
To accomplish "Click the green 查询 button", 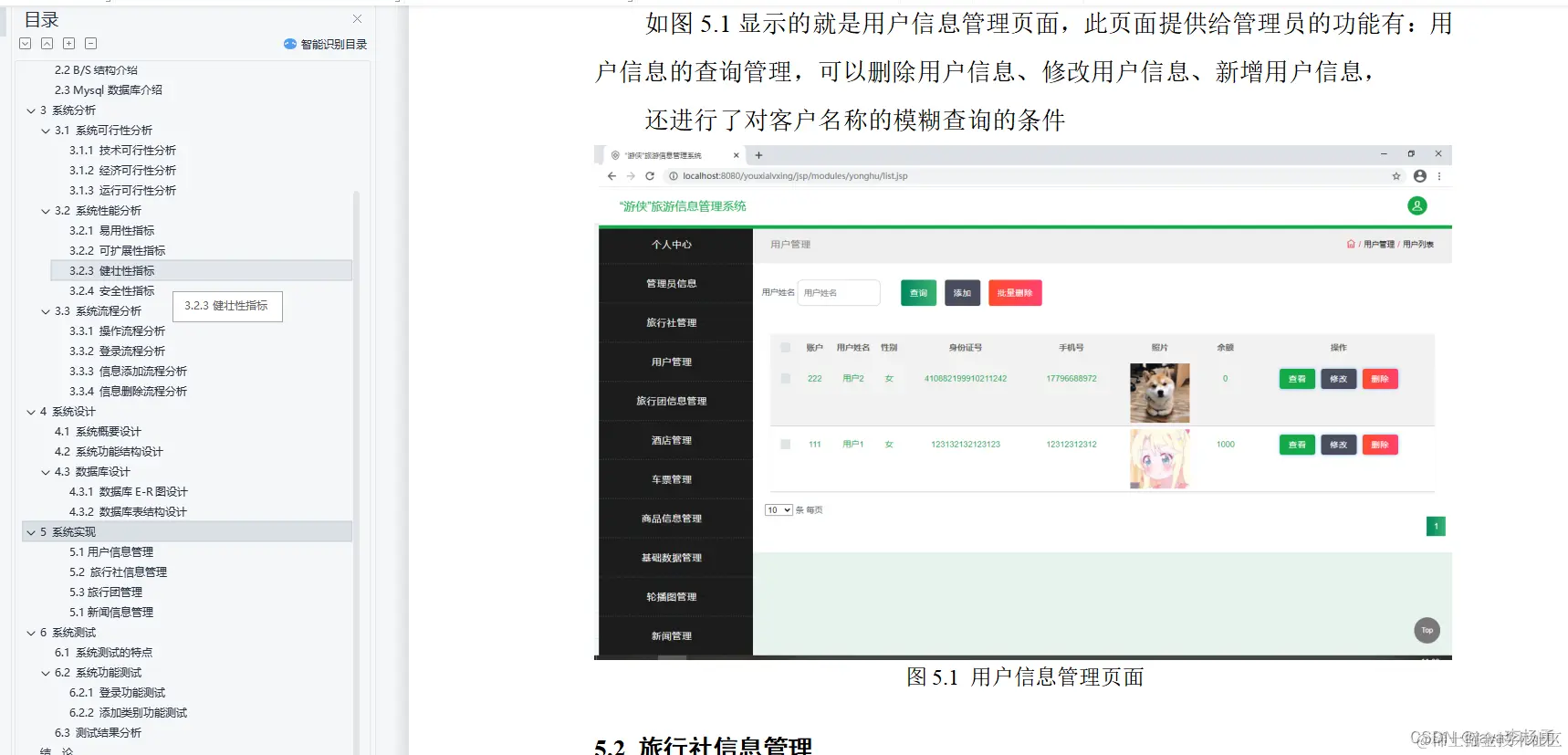I will pyautogui.click(x=918, y=293).
